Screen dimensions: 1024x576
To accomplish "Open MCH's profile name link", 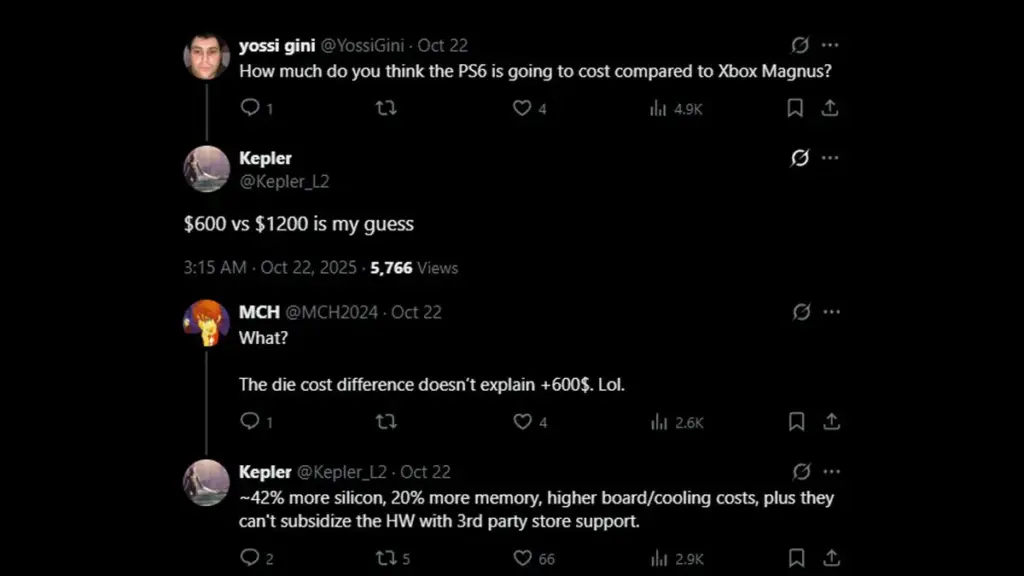I will tap(259, 312).
